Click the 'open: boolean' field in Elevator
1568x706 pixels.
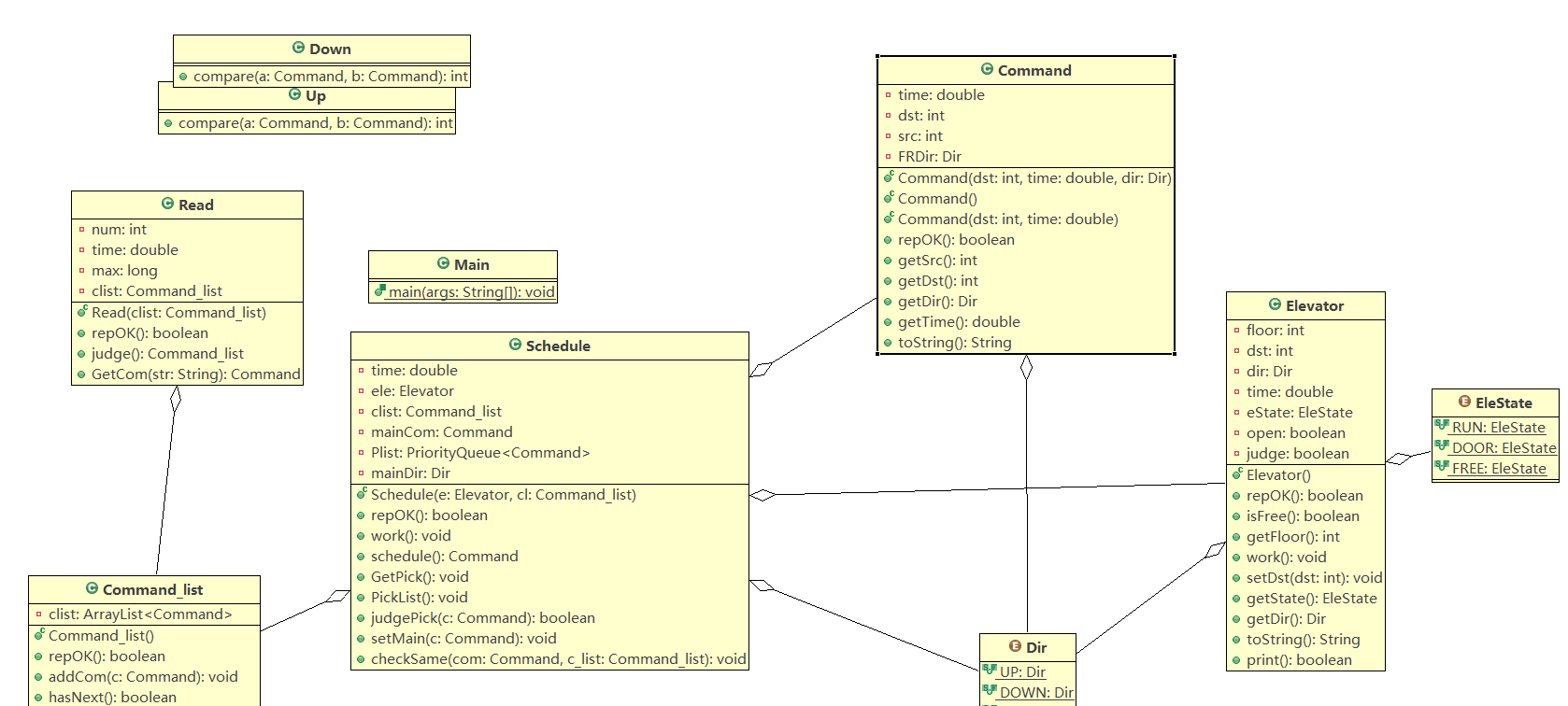[1296, 432]
